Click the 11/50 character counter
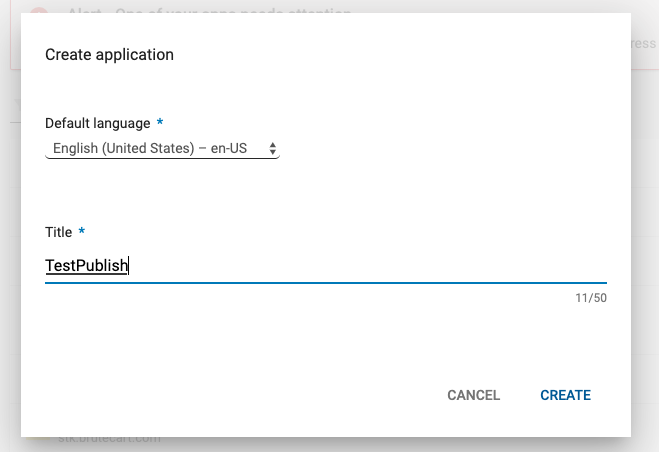 coord(590,299)
